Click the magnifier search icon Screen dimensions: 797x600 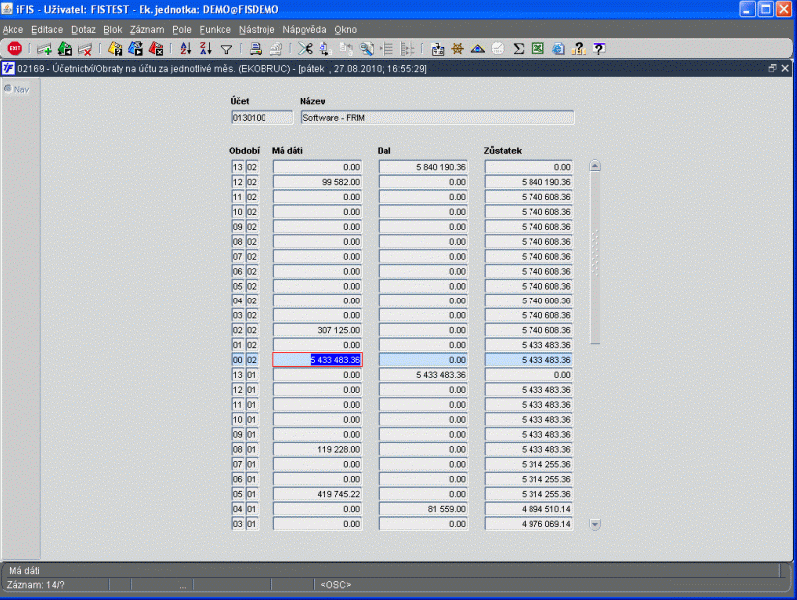pos(366,49)
